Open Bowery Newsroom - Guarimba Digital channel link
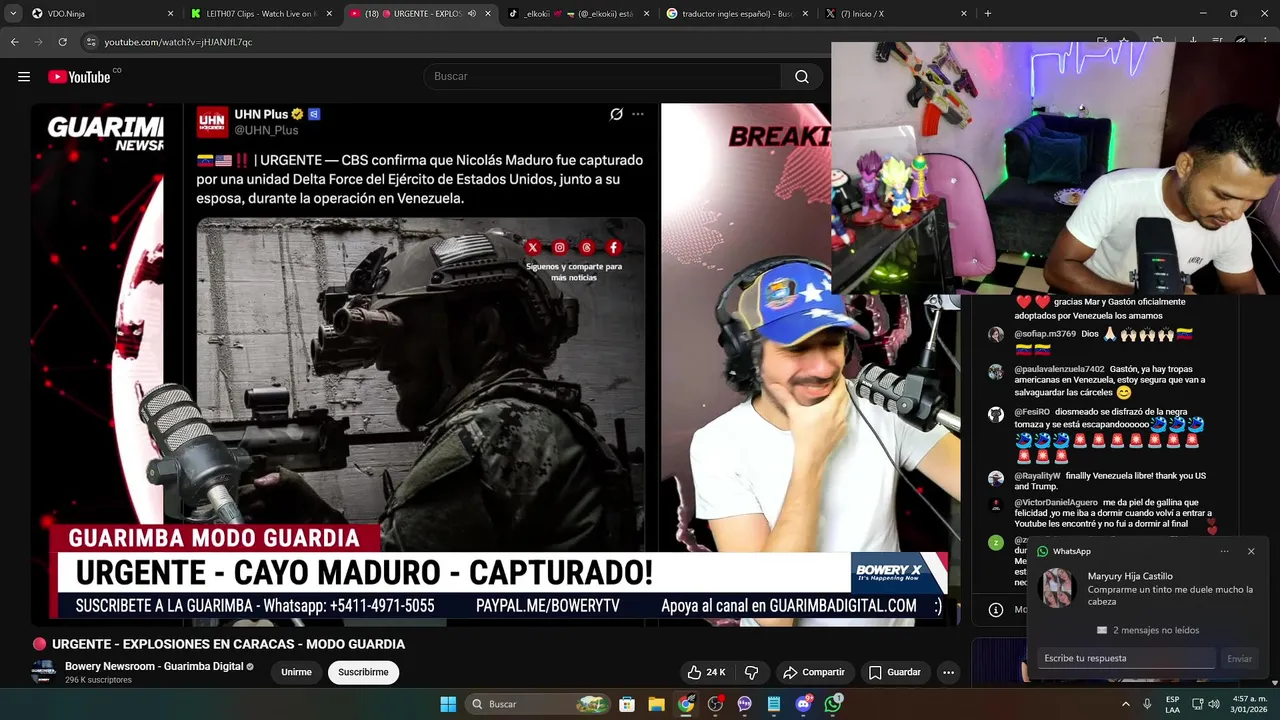This screenshot has height=720, width=1280. tap(154, 666)
